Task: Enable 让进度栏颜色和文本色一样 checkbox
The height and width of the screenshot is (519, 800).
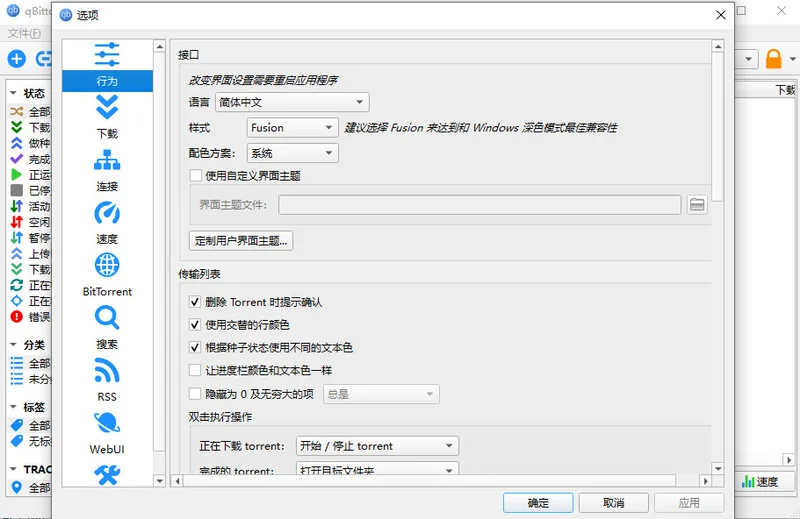Action: point(195,370)
